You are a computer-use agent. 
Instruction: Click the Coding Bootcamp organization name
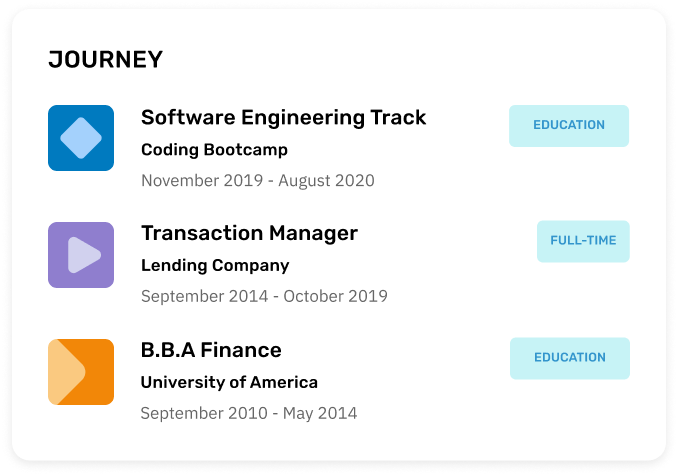click(214, 150)
